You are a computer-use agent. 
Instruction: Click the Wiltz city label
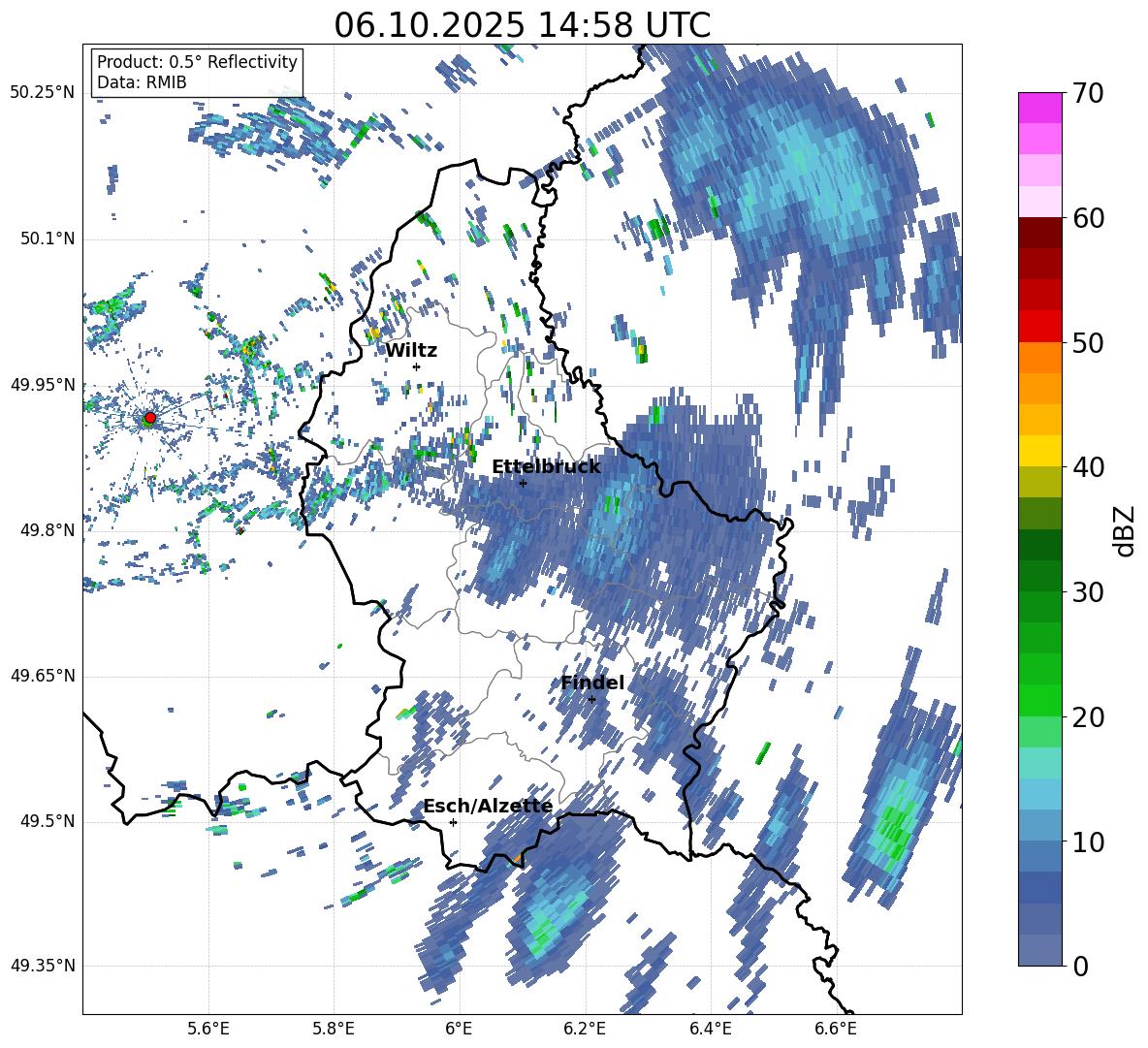pyautogui.click(x=411, y=351)
